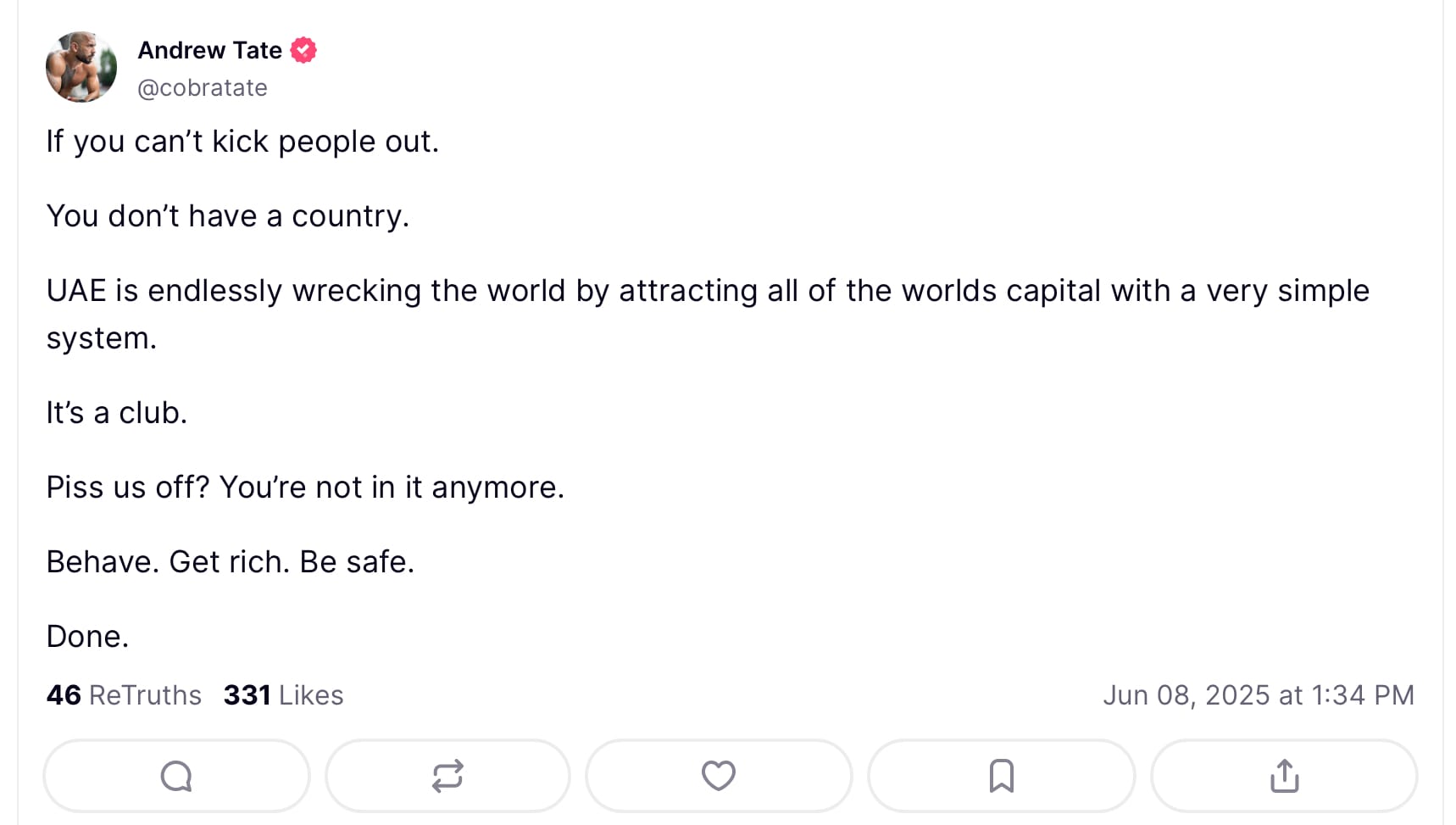Like the post with the heart icon
Screen dimensions: 1456x825
(719, 776)
